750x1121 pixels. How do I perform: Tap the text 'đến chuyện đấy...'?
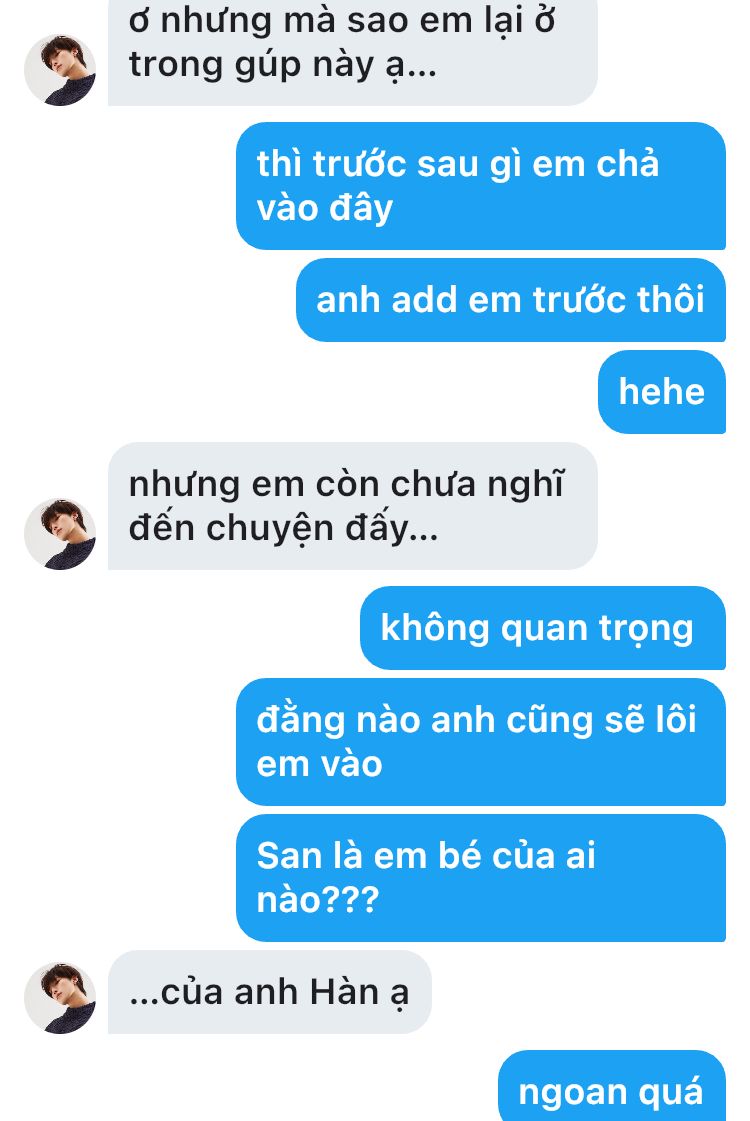283,529
